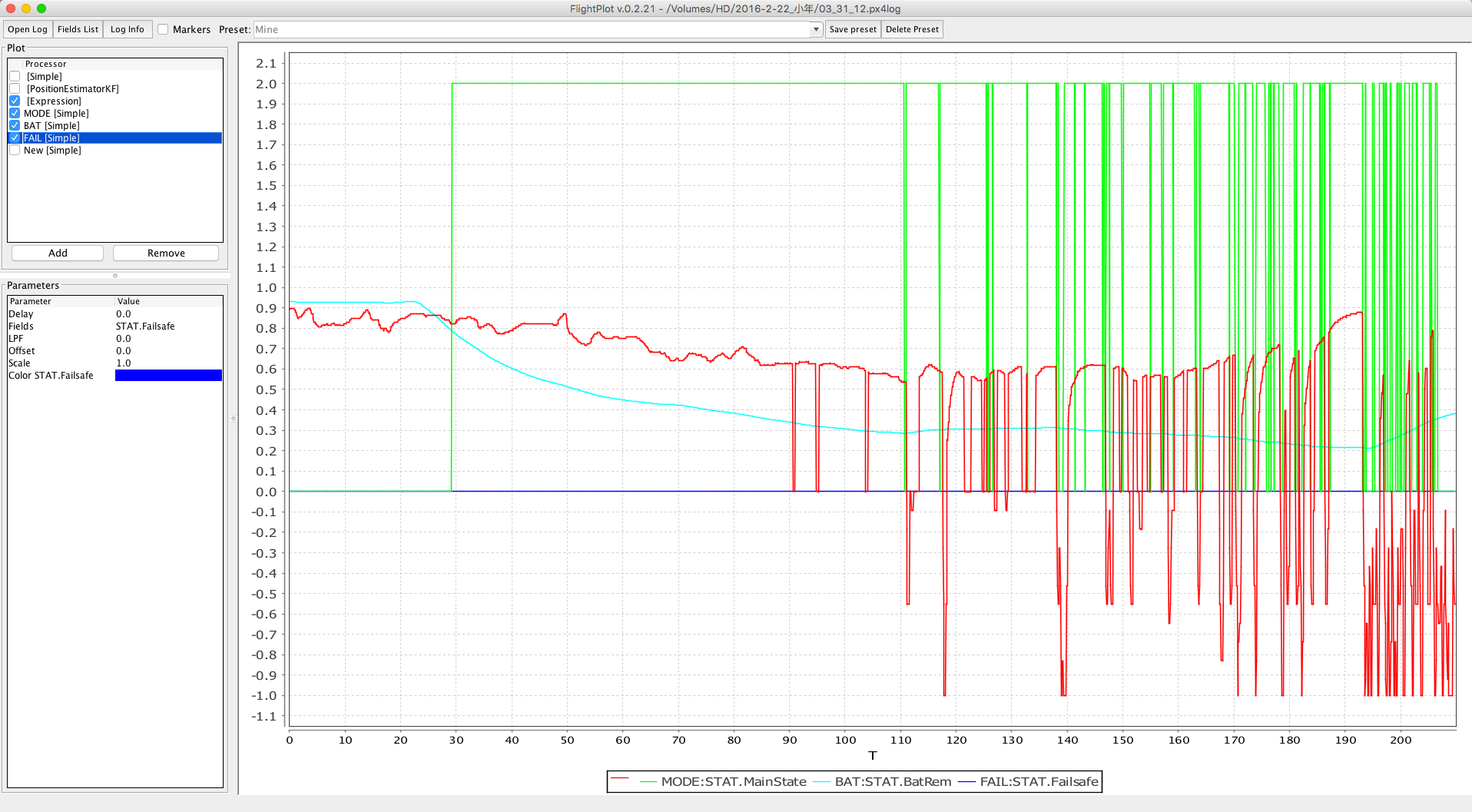The width and height of the screenshot is (1472, 812).
Task: Click the macOS green fullscreen window button
Action: coord(41,8)
